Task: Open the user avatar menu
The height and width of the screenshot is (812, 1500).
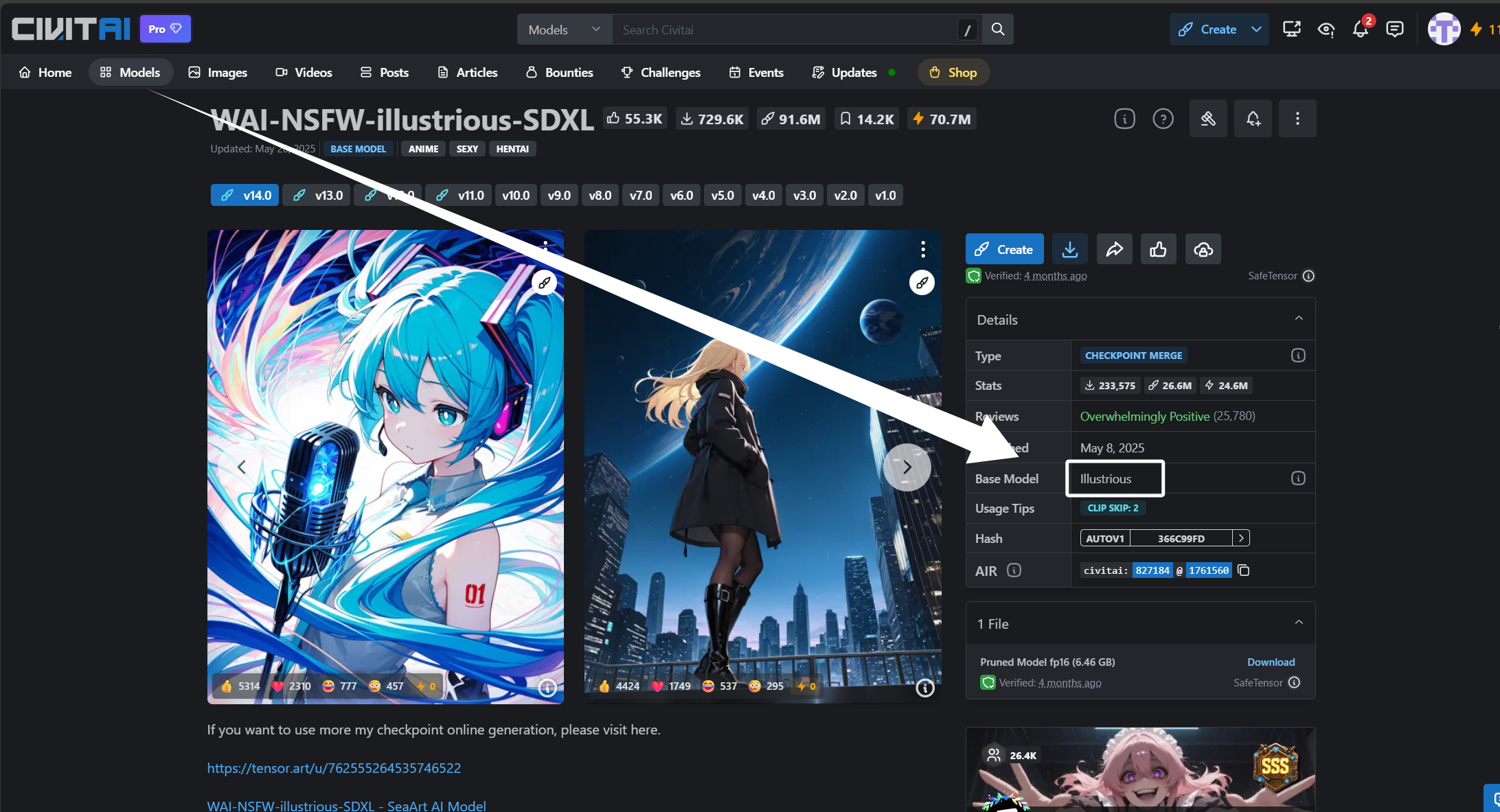Action: point(1444,29)
